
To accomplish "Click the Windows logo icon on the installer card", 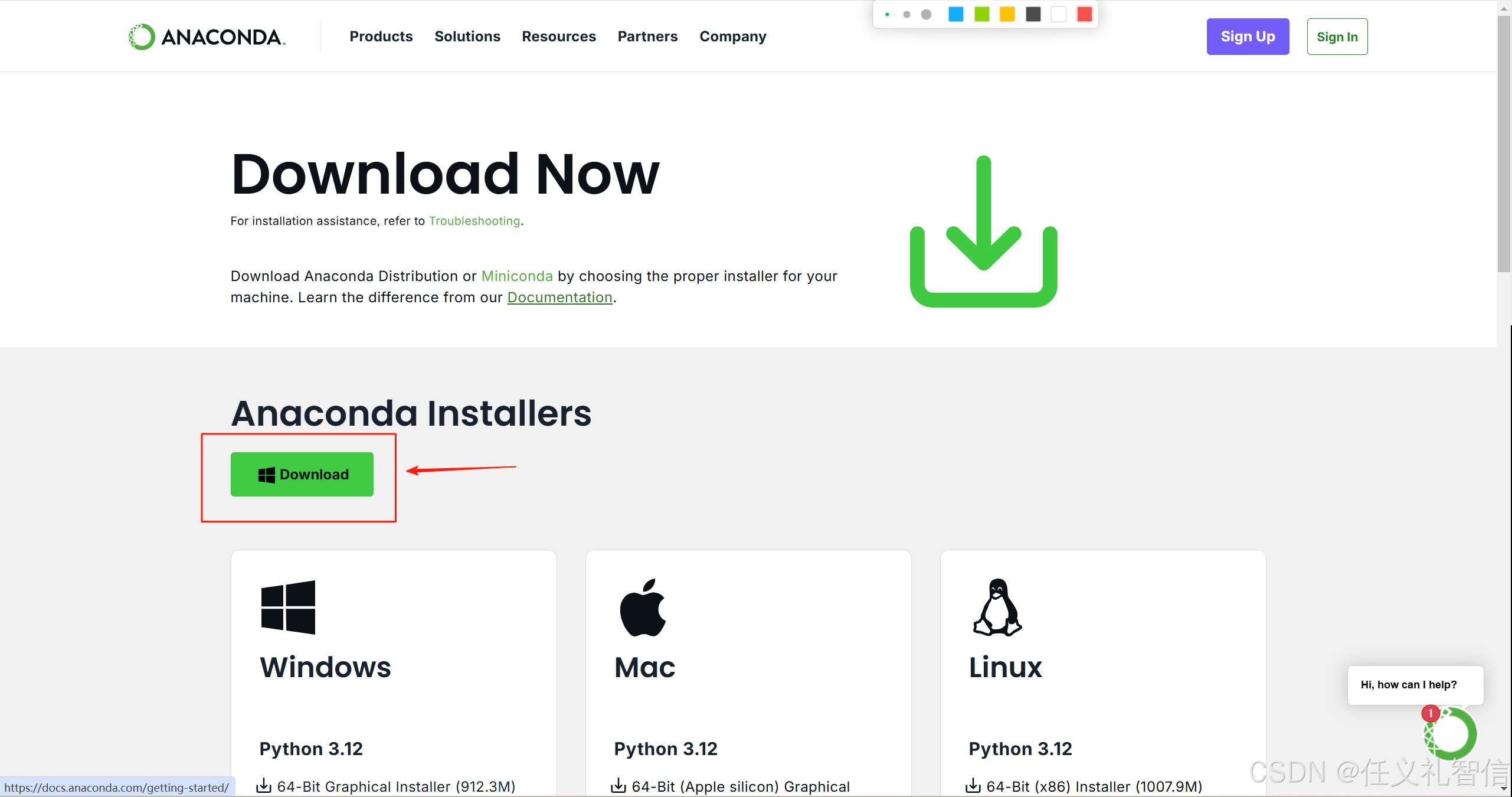I will click(x=288, y=607).
